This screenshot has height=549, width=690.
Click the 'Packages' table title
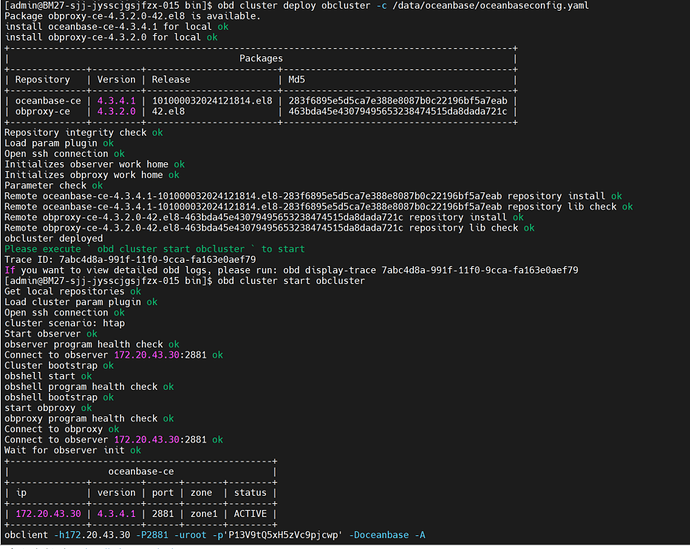pyautogui.click(x=261, y=59)
